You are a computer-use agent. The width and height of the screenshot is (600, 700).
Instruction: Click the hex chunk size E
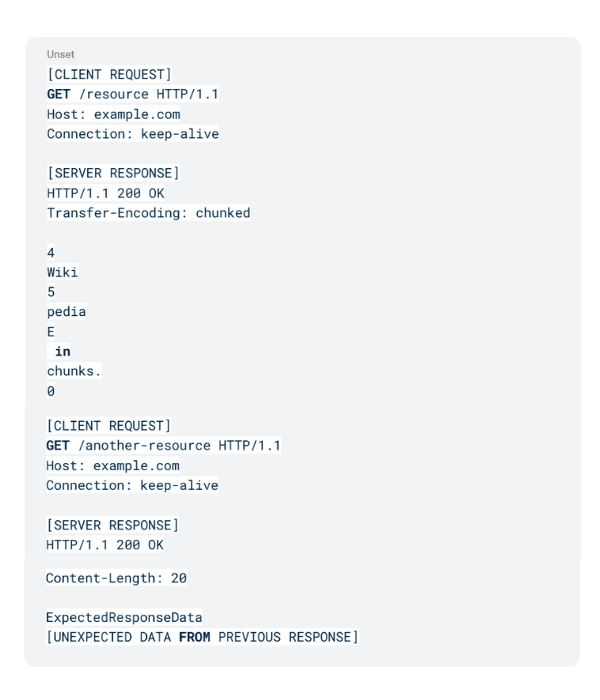51,332
